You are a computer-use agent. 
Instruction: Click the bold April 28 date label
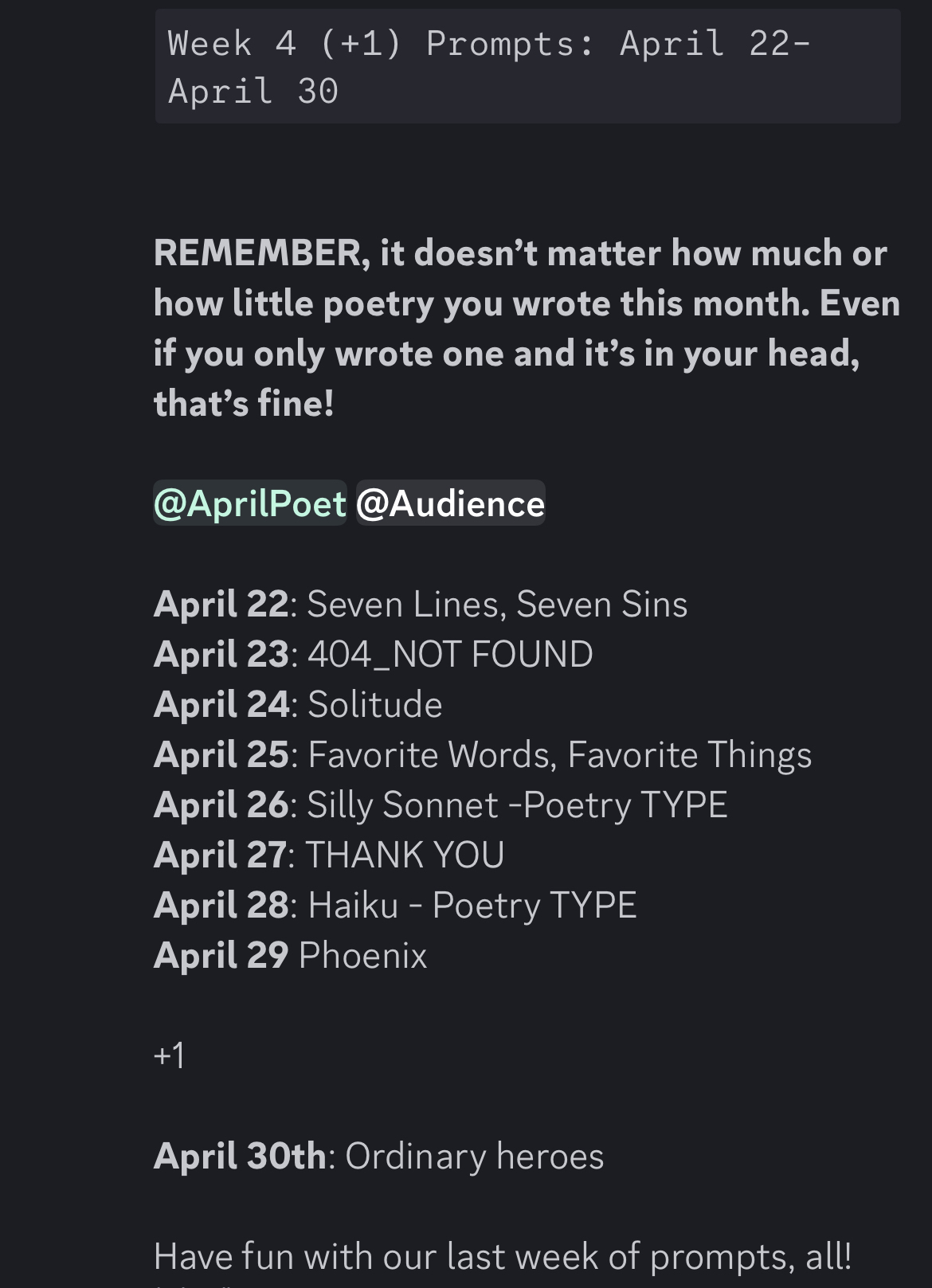pyautogui.click(x=221, y=905)
